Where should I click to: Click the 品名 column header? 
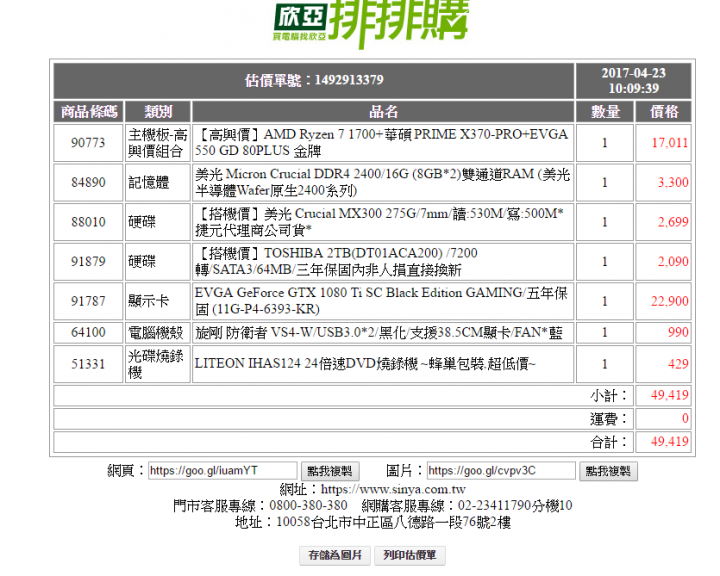(x=383, y=112)
